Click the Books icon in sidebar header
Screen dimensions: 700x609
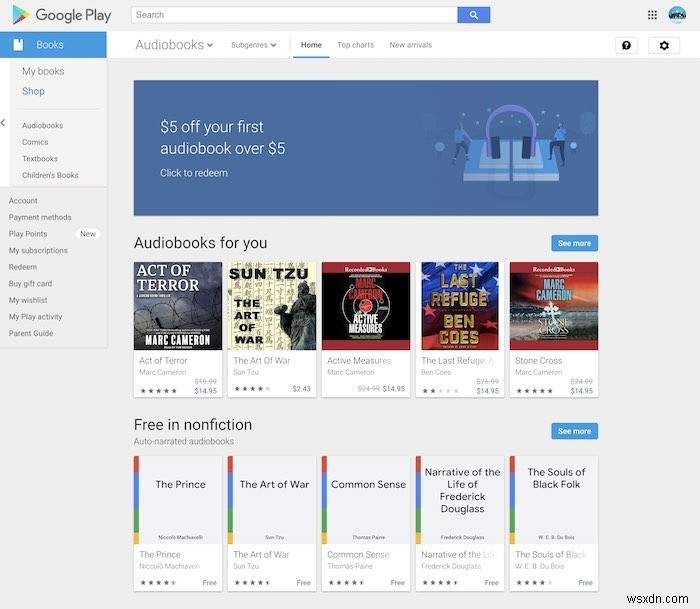18,45
